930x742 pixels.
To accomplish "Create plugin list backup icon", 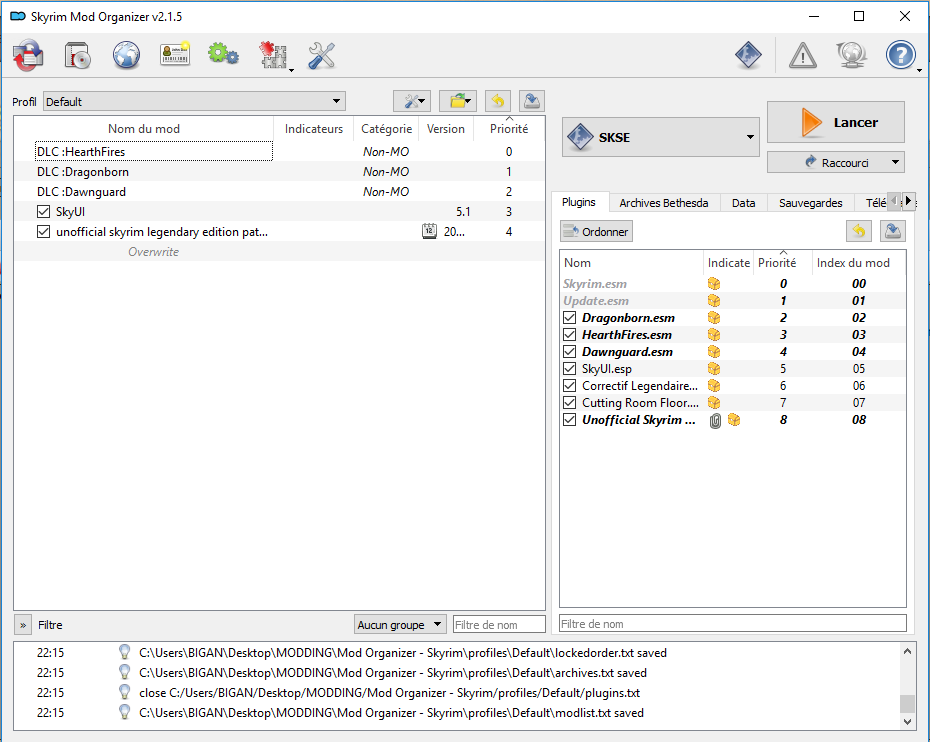I will pos(893,231).
